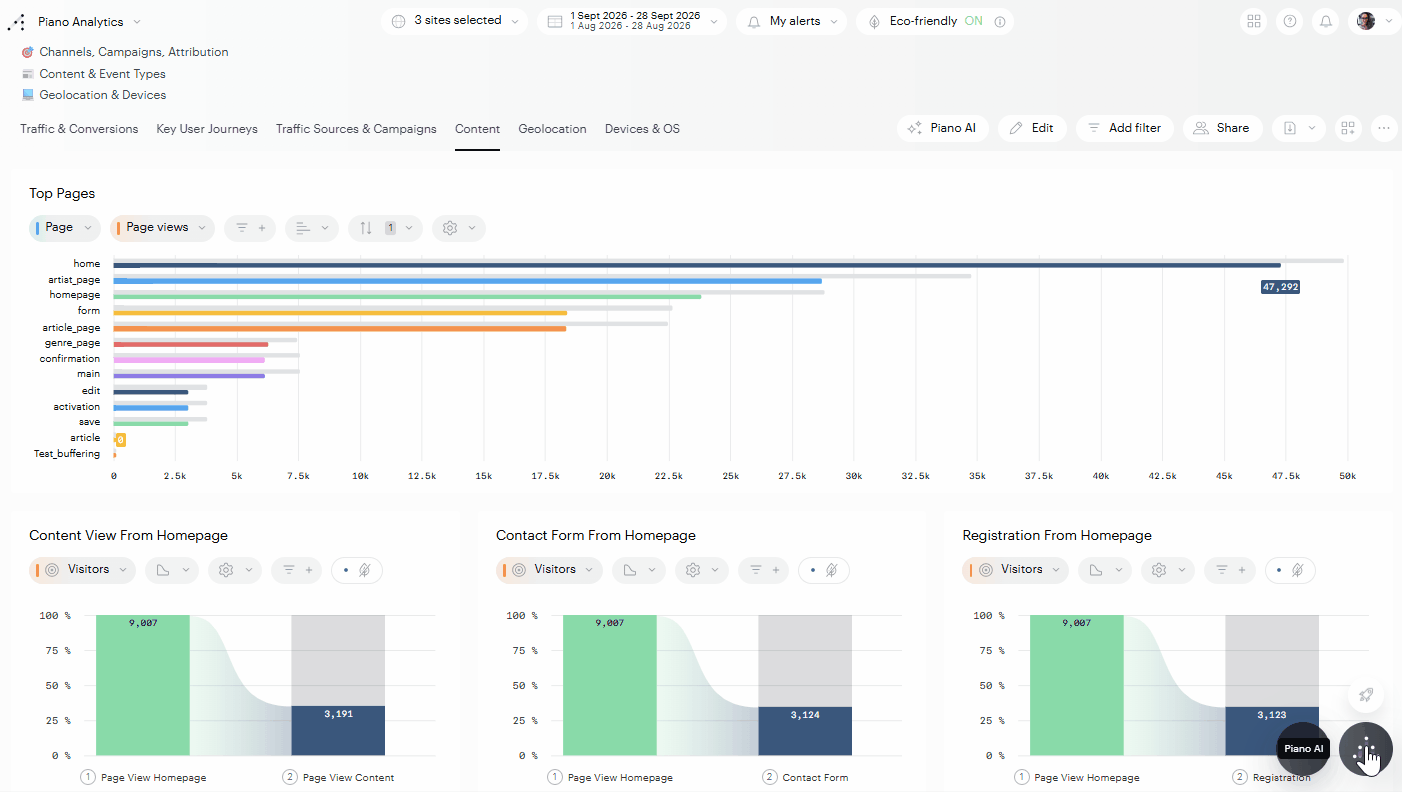Click the Add filter button

pos(1125,128)
